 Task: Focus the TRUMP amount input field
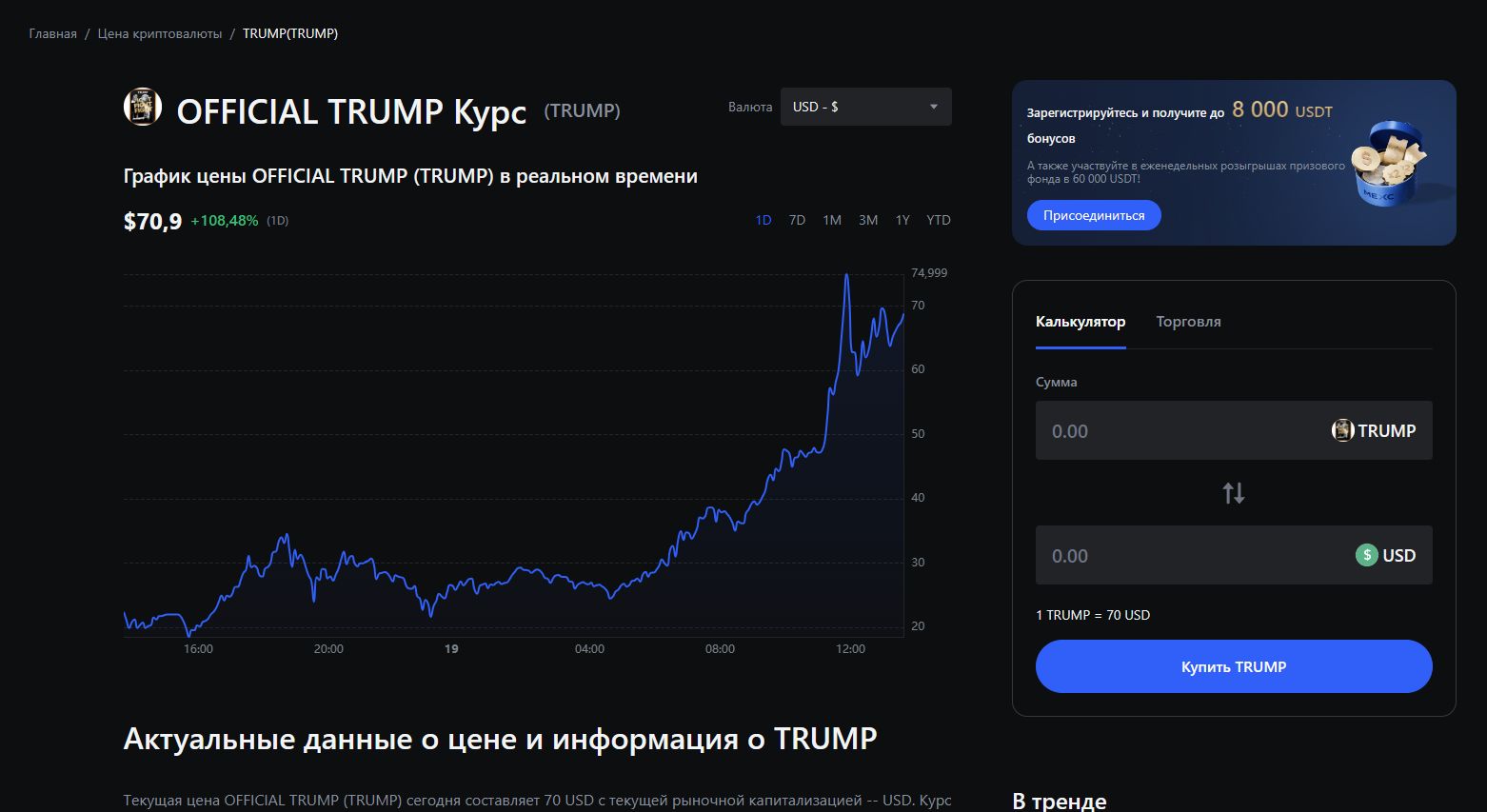(x=1234, y=430)
